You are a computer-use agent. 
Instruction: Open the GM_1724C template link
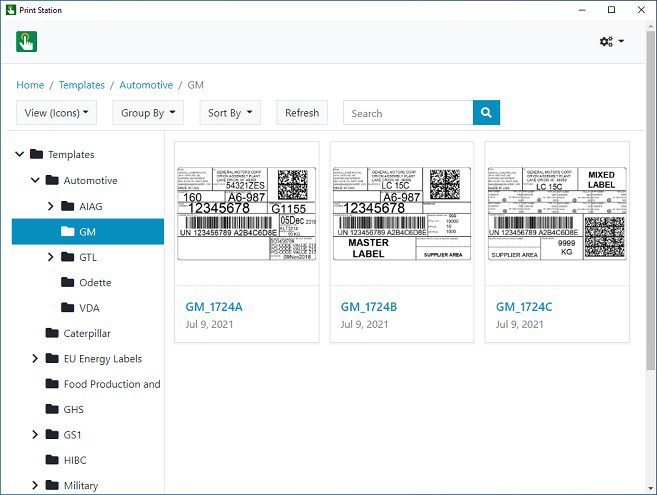(524, 307)
